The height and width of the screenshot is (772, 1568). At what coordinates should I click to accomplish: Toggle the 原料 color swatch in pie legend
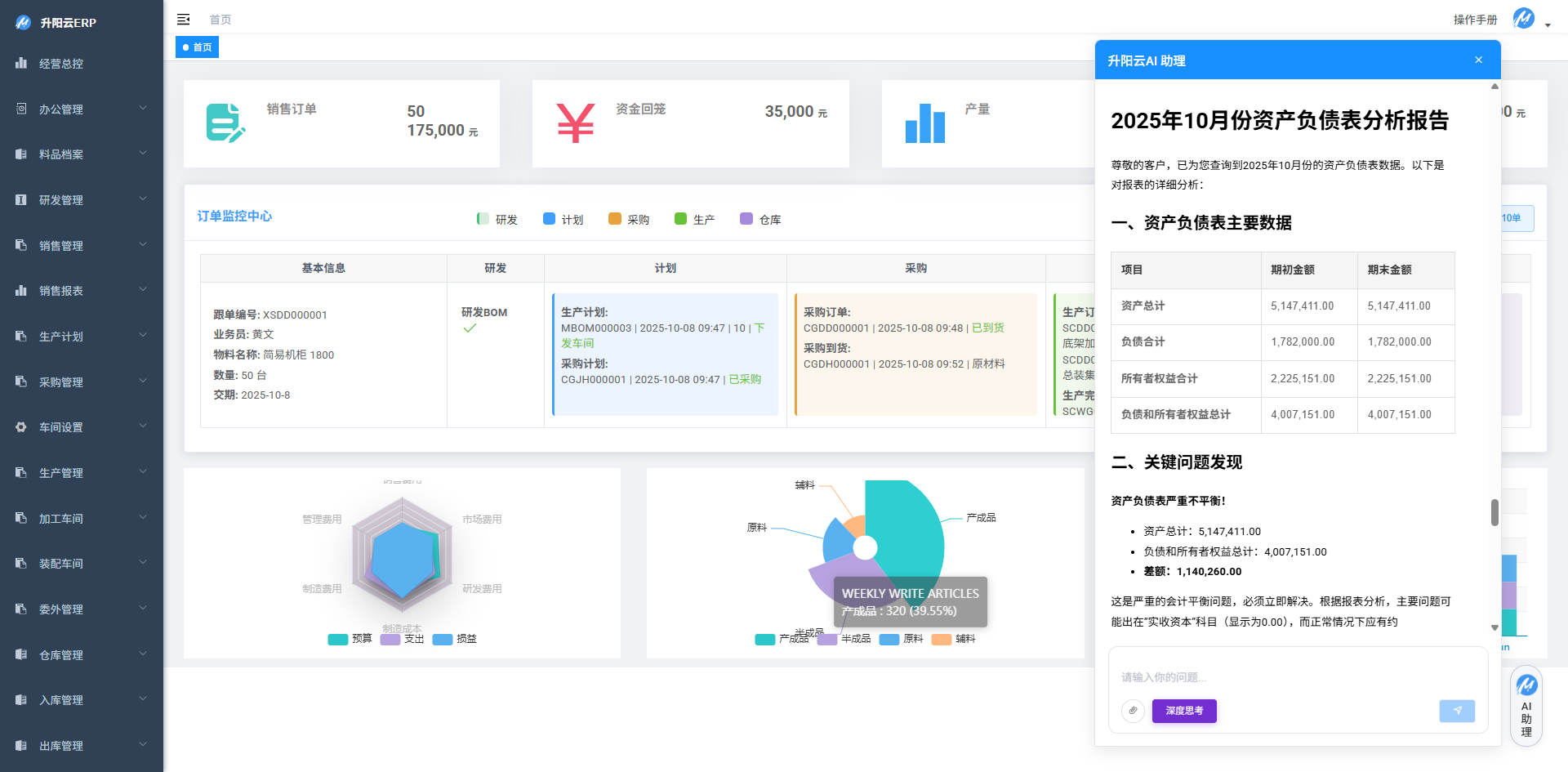coord(889,639)
